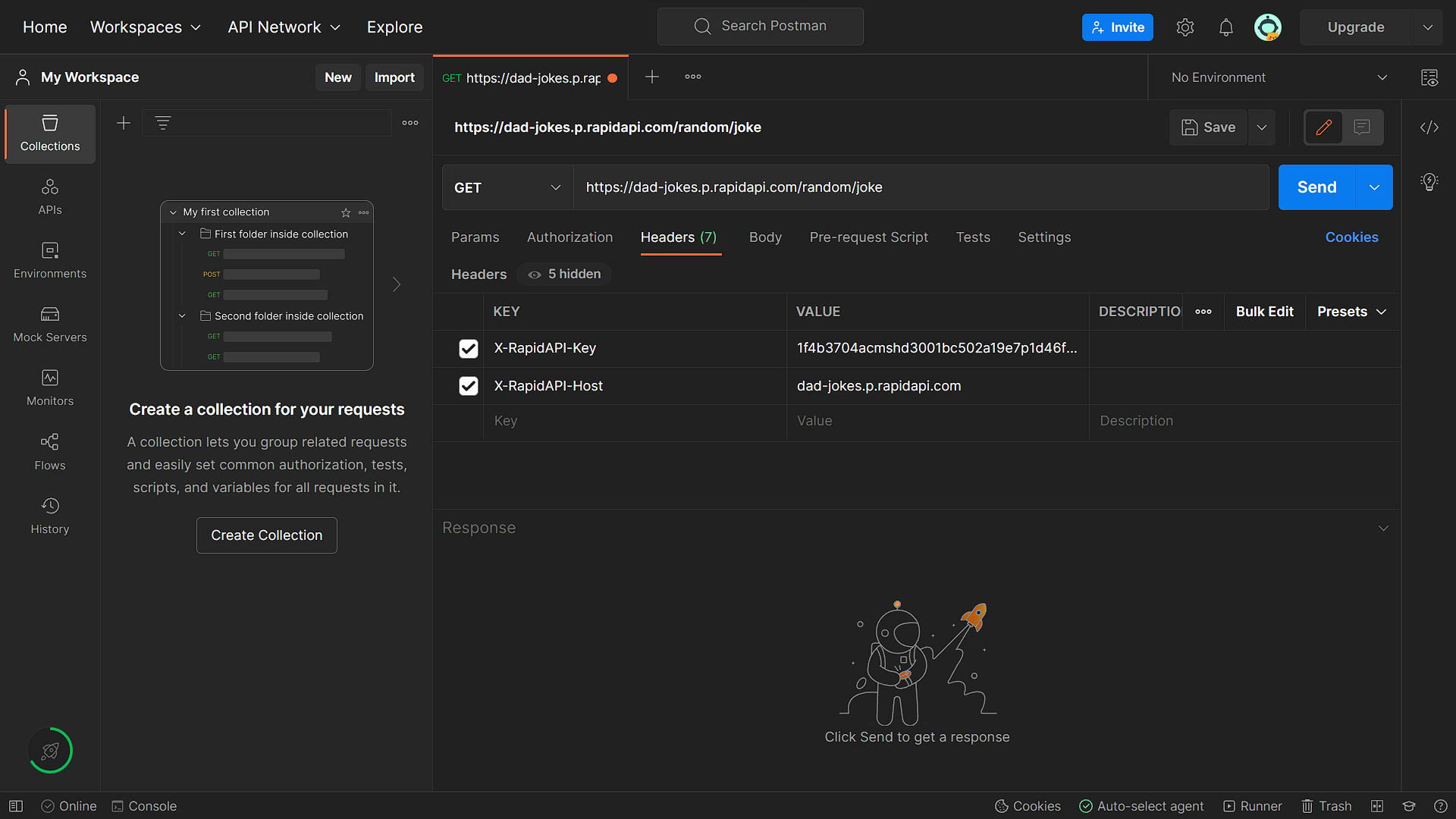Open the Presets dropdown
This screenshot has height=819, width=1456.
(1352, 312)
